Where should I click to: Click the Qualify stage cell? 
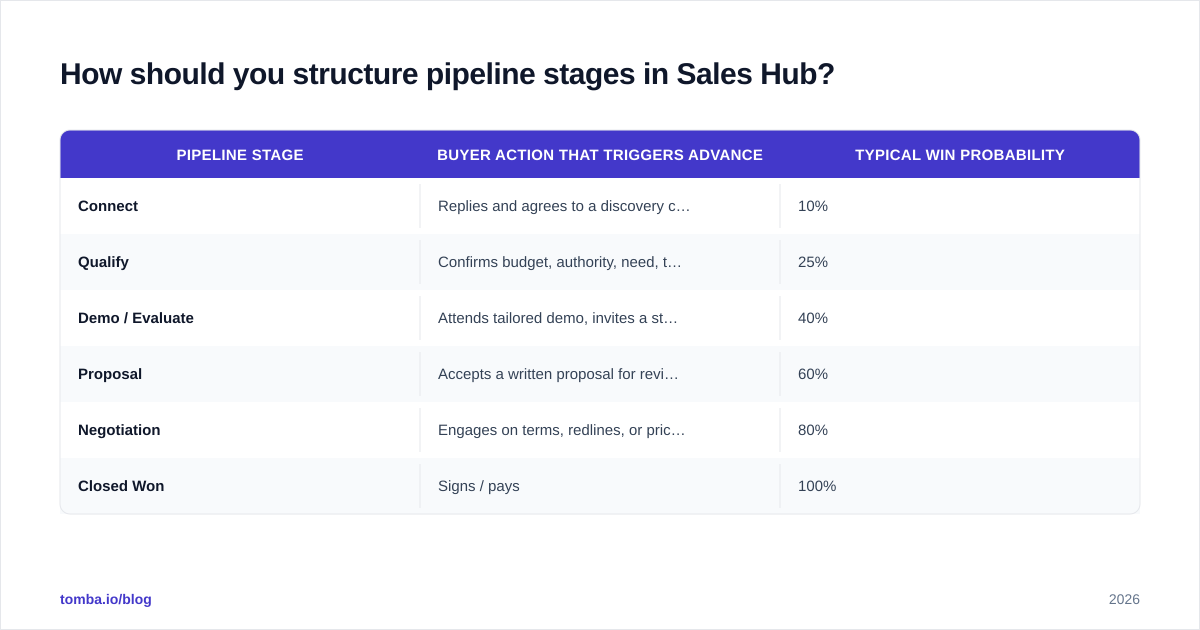[240, 262]
